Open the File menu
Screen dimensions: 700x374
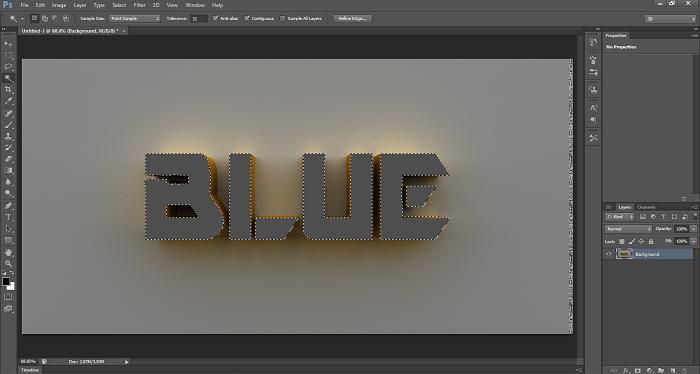pos(25,5)
